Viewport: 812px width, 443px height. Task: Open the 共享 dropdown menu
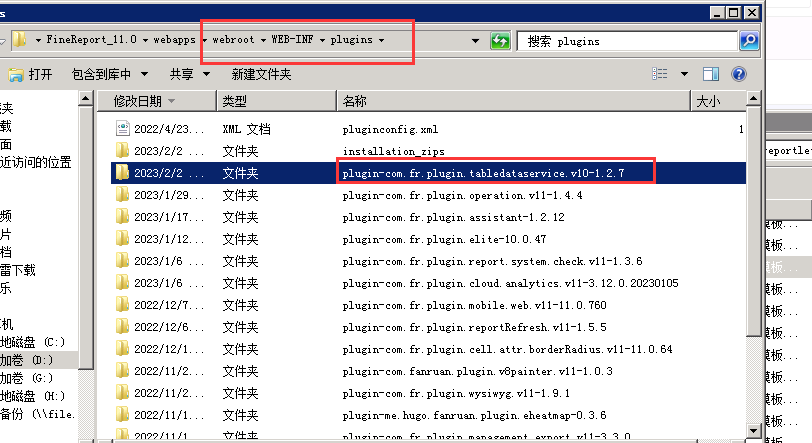tap(190, 75)
